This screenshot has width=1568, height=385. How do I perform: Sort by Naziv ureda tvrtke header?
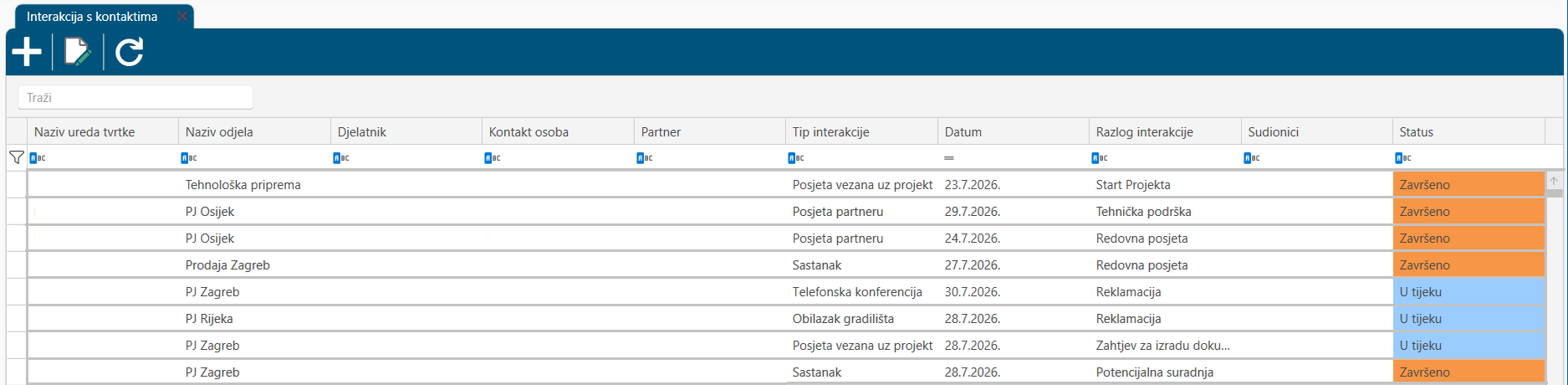[103, 131]
